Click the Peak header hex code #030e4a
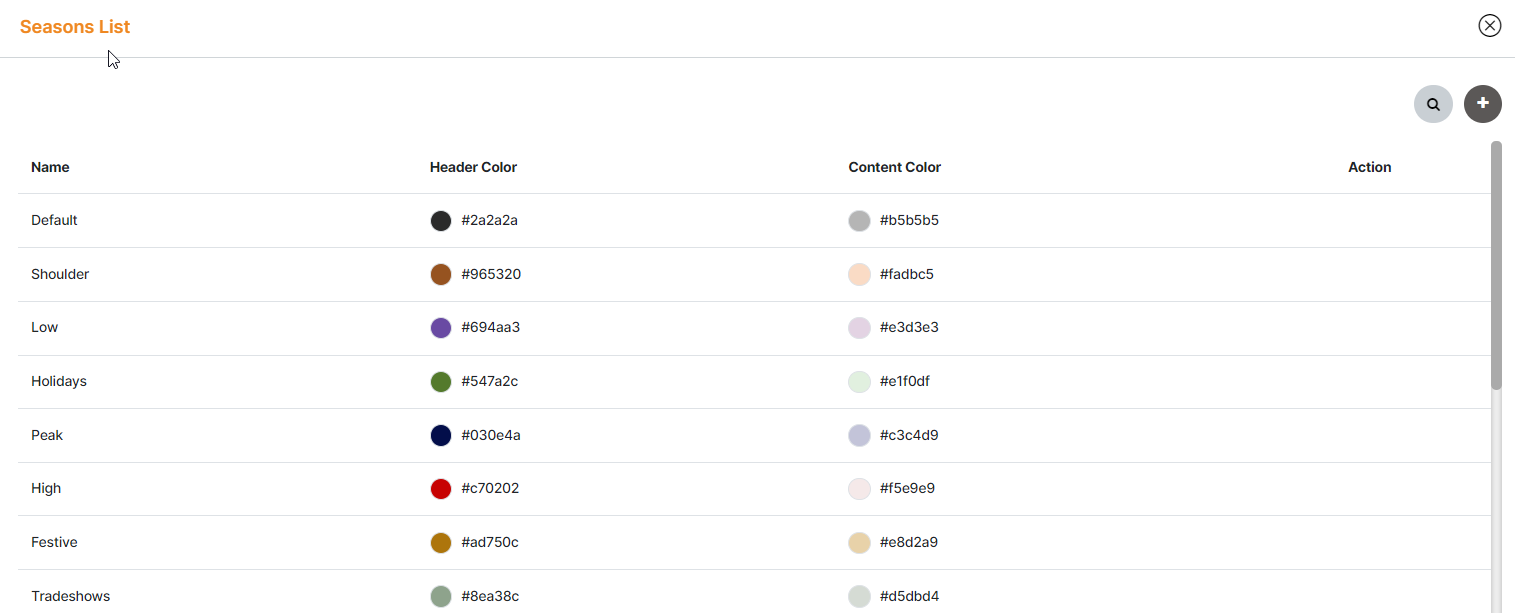 491,435
